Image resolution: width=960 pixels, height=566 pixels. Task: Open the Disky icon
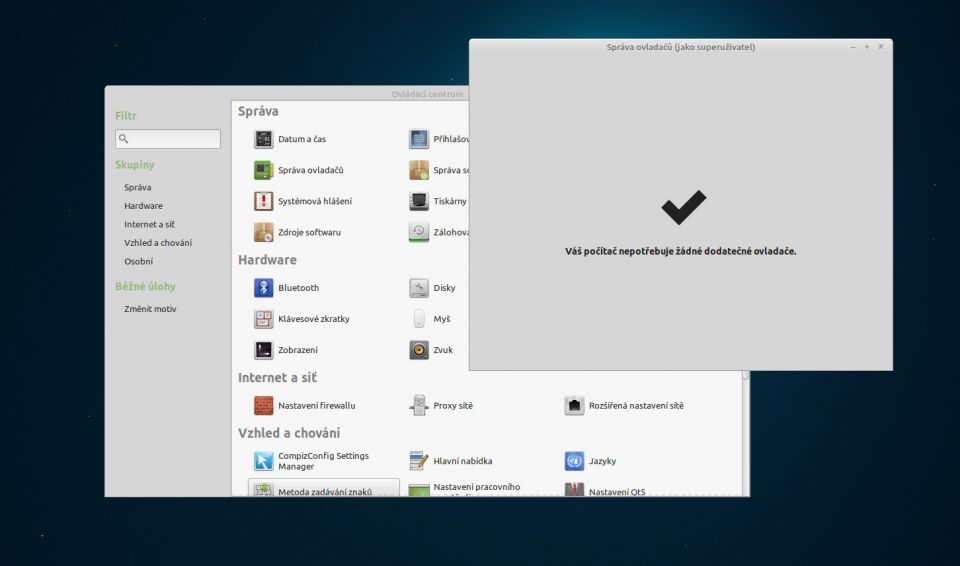pos(419,288)
